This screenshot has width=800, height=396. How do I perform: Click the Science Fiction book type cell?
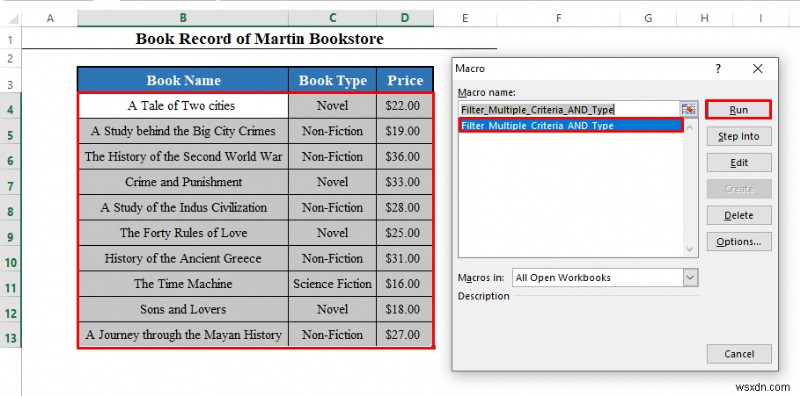coord(333,284)
